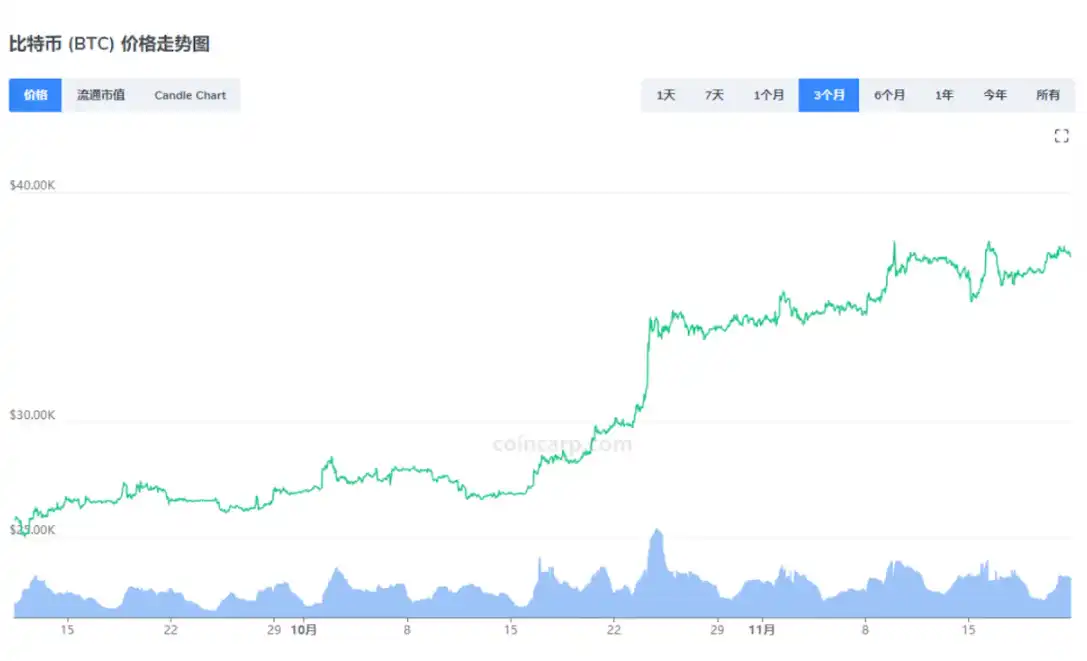Select the 价格 price tab
Image resolution: width=1087 pixels, height=661 pixels.
(35, 95)
